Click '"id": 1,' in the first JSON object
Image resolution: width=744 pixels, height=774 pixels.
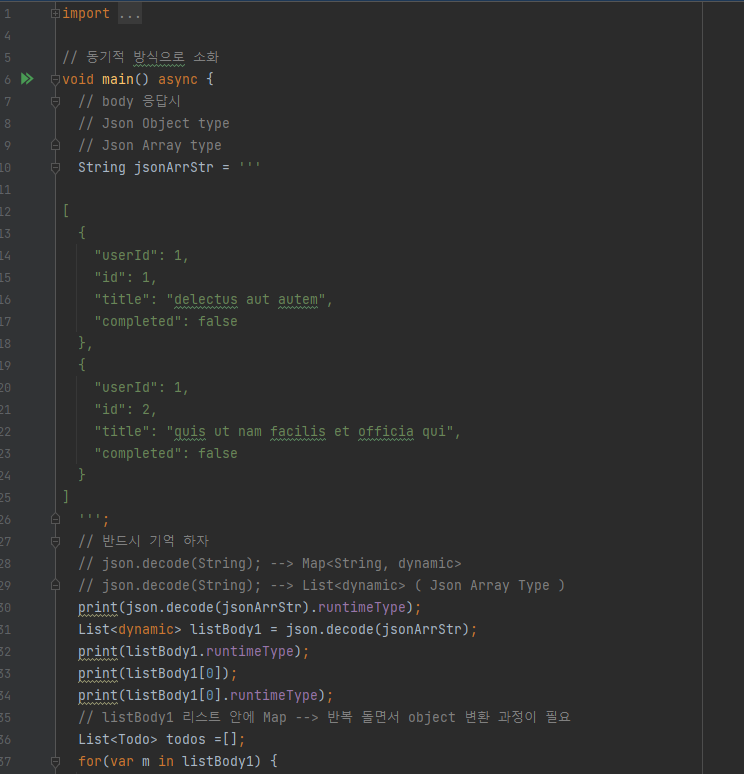point(125,277)
